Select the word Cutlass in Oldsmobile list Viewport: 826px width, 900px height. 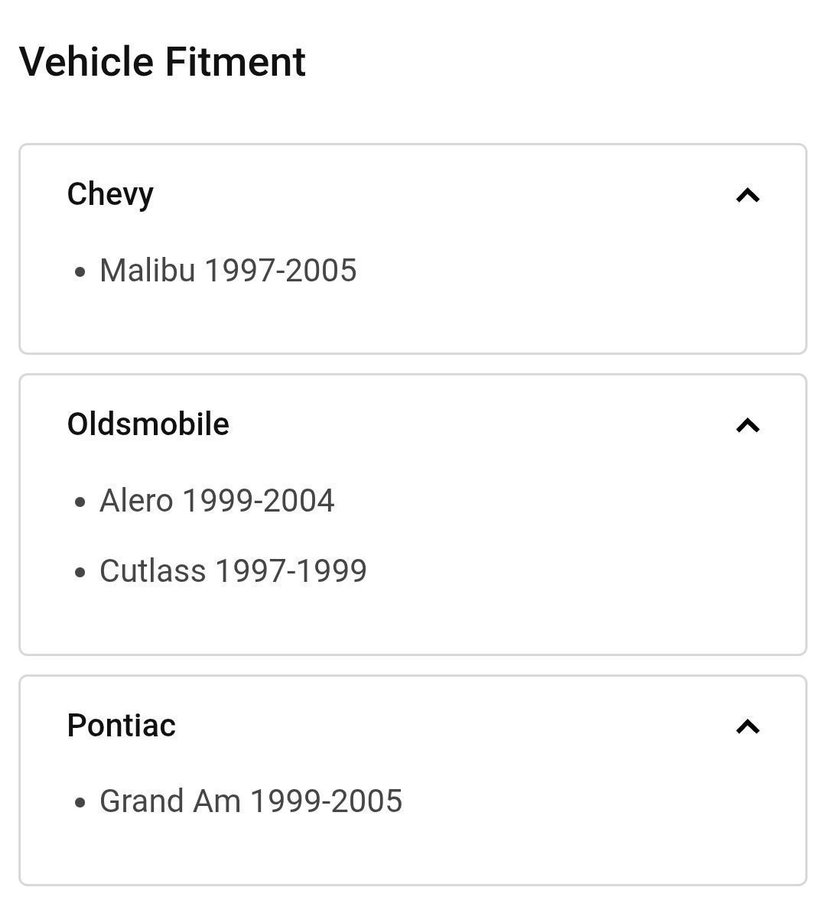click(x=152, y=571)
